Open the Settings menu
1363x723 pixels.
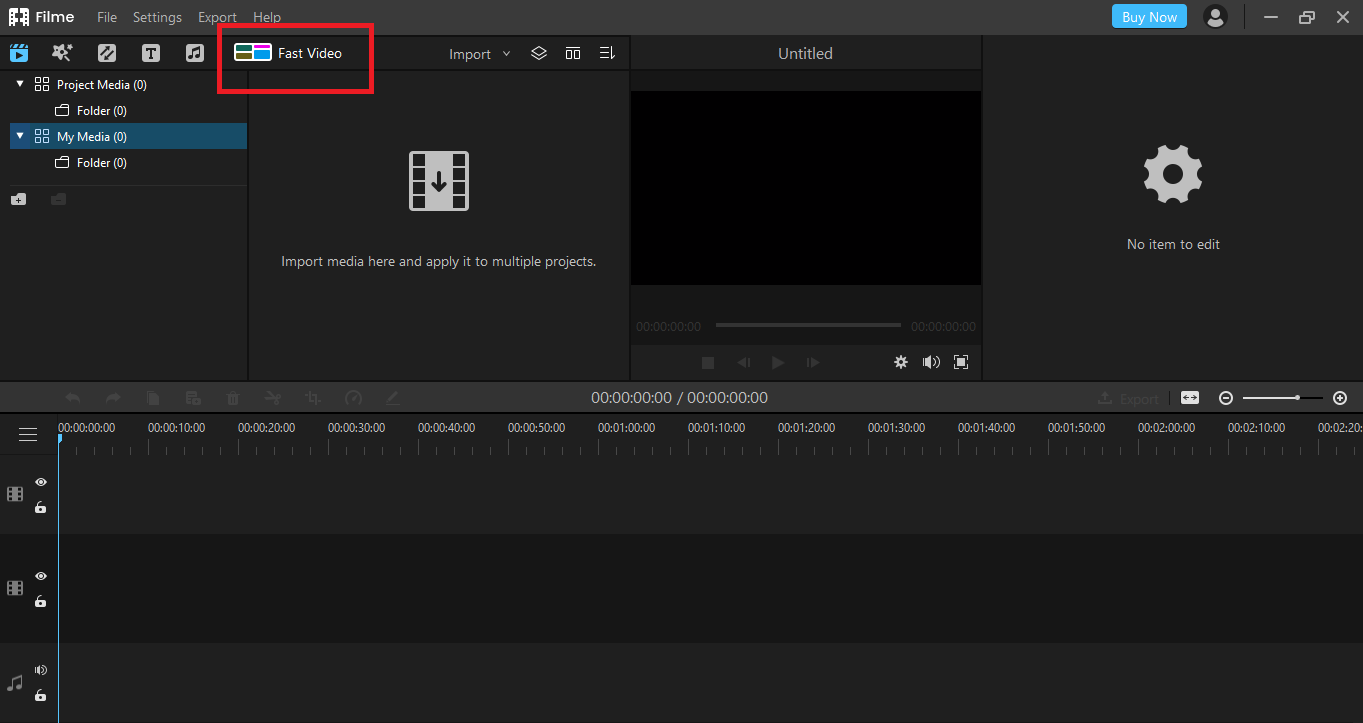tap(157, 16)
